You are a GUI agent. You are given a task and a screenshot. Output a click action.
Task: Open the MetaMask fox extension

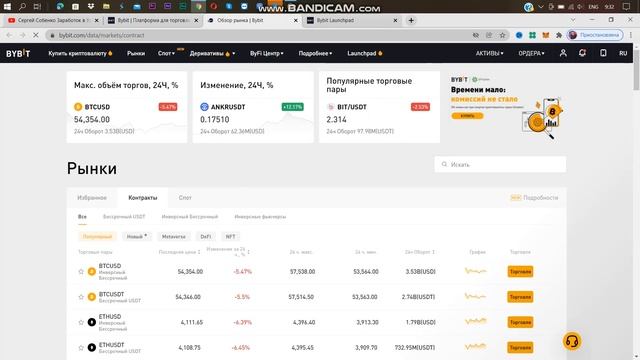coord(545,36)
